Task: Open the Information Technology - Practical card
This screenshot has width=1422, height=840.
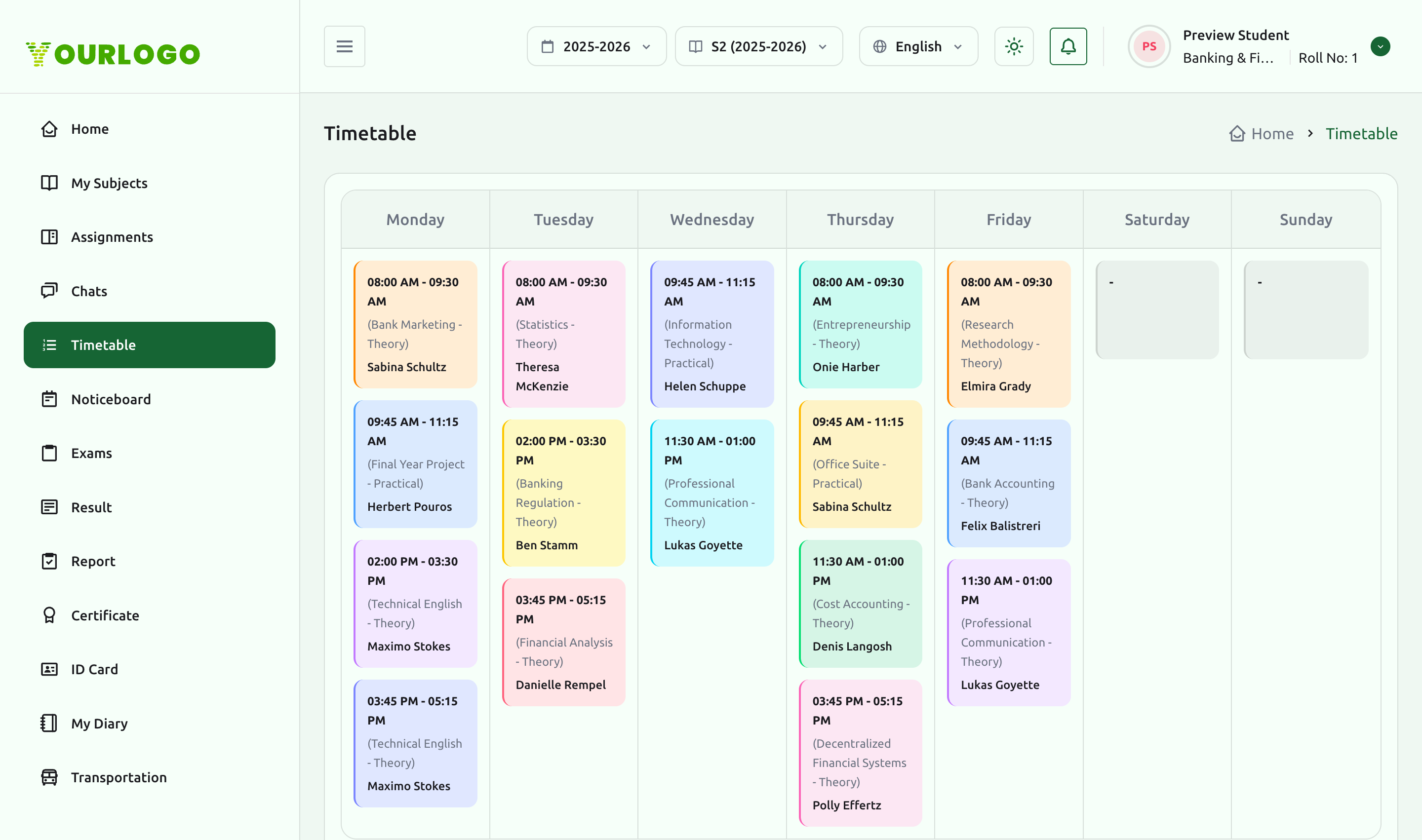Action: [712, 334]
